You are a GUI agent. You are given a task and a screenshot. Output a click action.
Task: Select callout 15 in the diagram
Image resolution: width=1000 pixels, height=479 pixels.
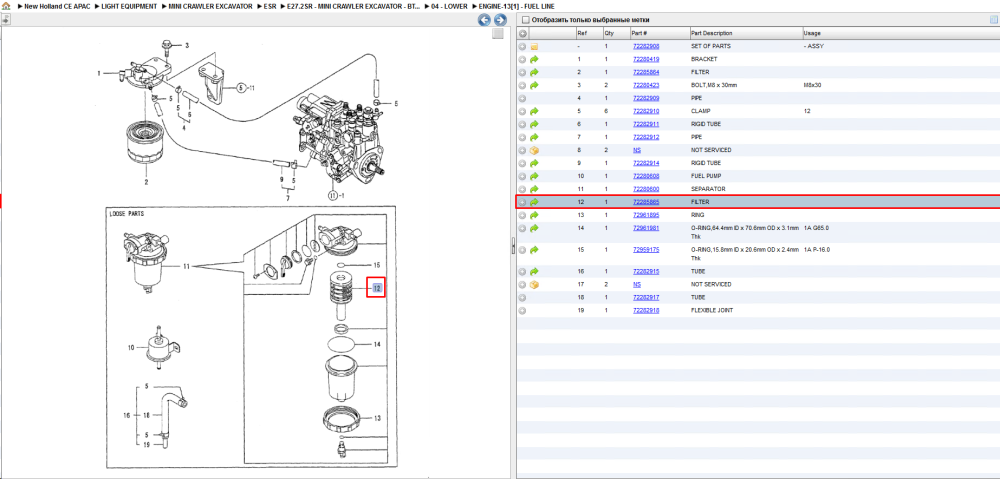pos(377,264)
